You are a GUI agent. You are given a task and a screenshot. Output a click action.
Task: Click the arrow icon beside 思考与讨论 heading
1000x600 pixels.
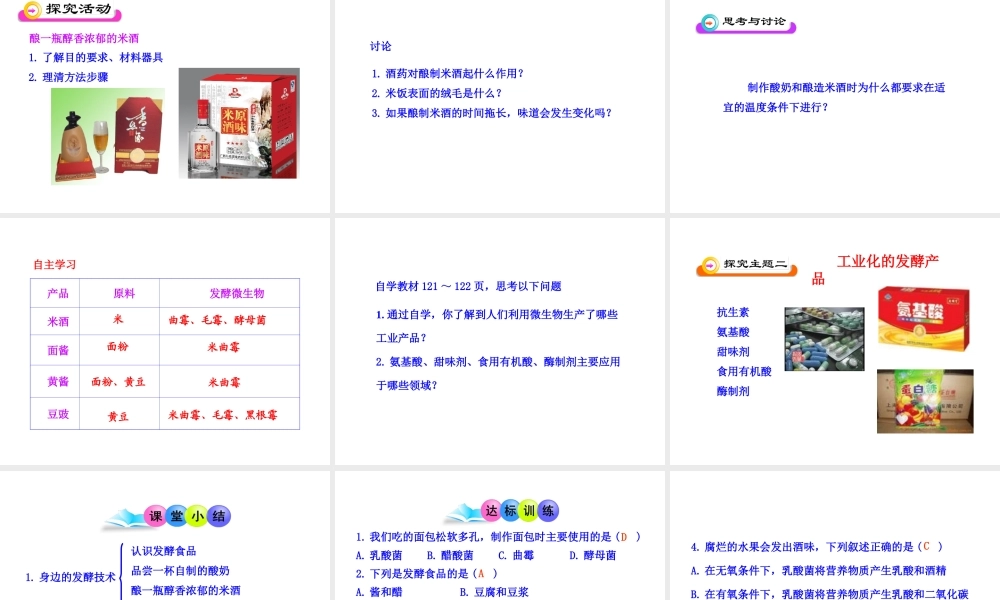pos(709,23)
